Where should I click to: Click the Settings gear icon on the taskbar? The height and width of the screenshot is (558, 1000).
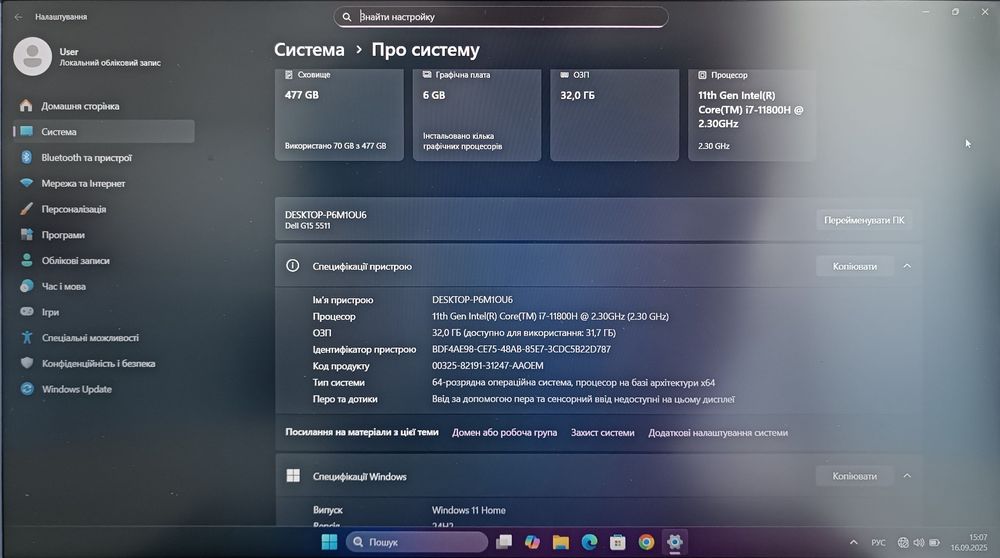tap(675, 542)
